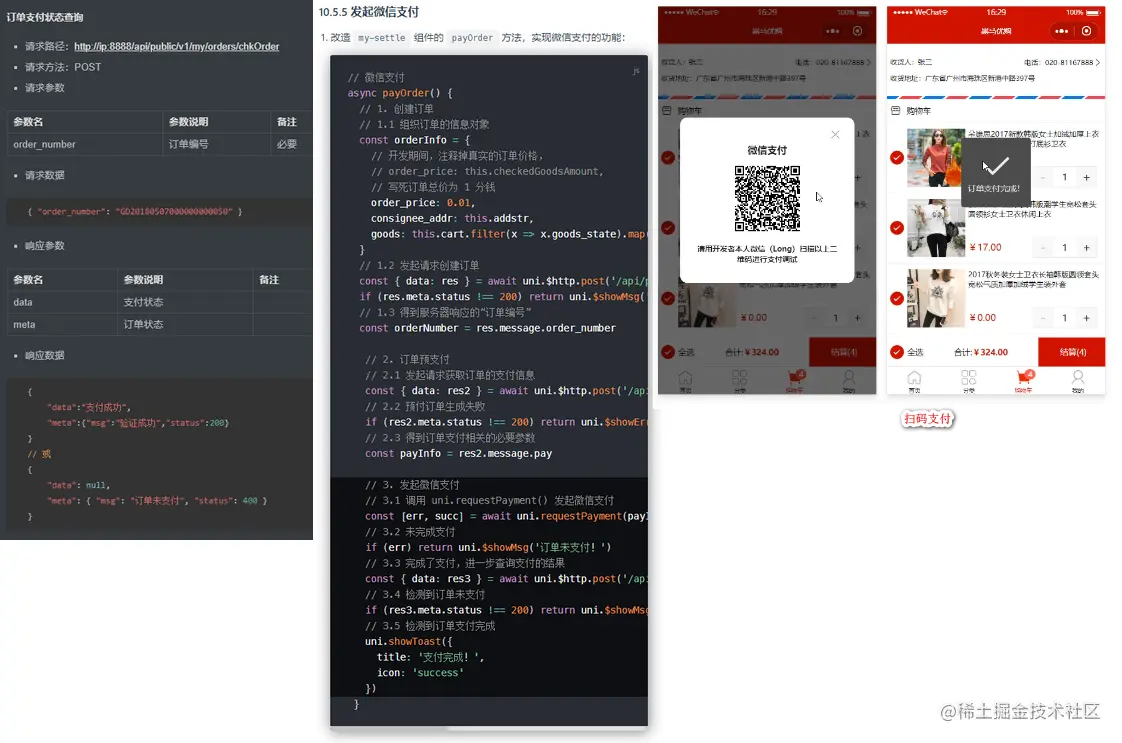Decrease quantity of ¥0.00 item on QR-code phone

pos(814,318)
